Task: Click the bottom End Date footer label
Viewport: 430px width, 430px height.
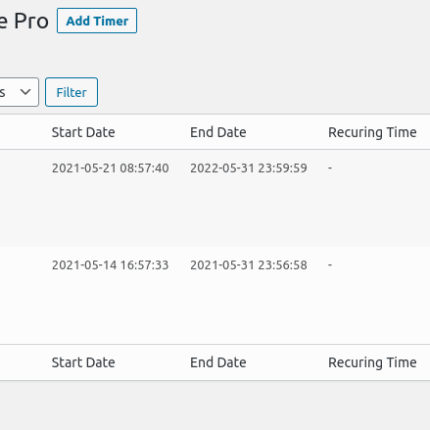Action: tap(218, 362)
